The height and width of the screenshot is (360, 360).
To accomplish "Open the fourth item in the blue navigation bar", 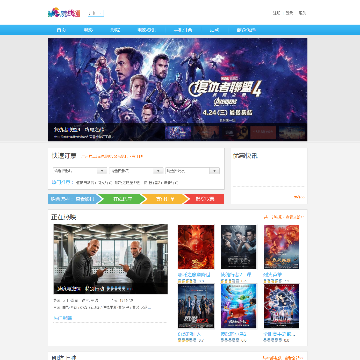I will tap(146, 30).
